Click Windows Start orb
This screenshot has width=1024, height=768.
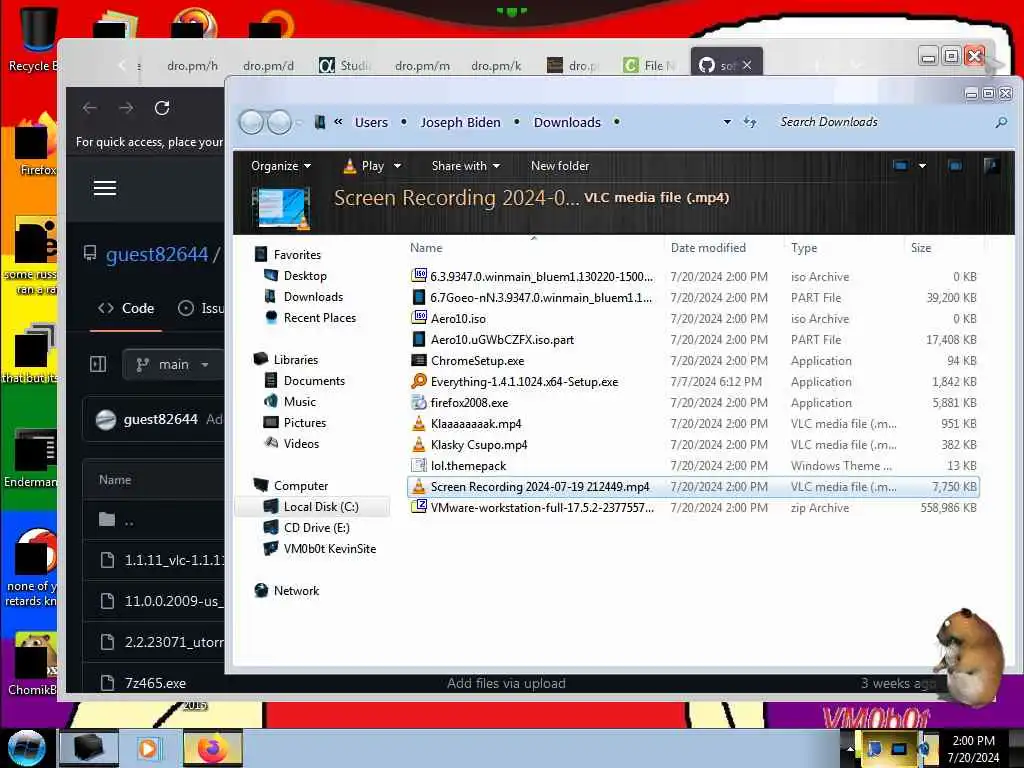pyautogui.click(x=27, y=748)
